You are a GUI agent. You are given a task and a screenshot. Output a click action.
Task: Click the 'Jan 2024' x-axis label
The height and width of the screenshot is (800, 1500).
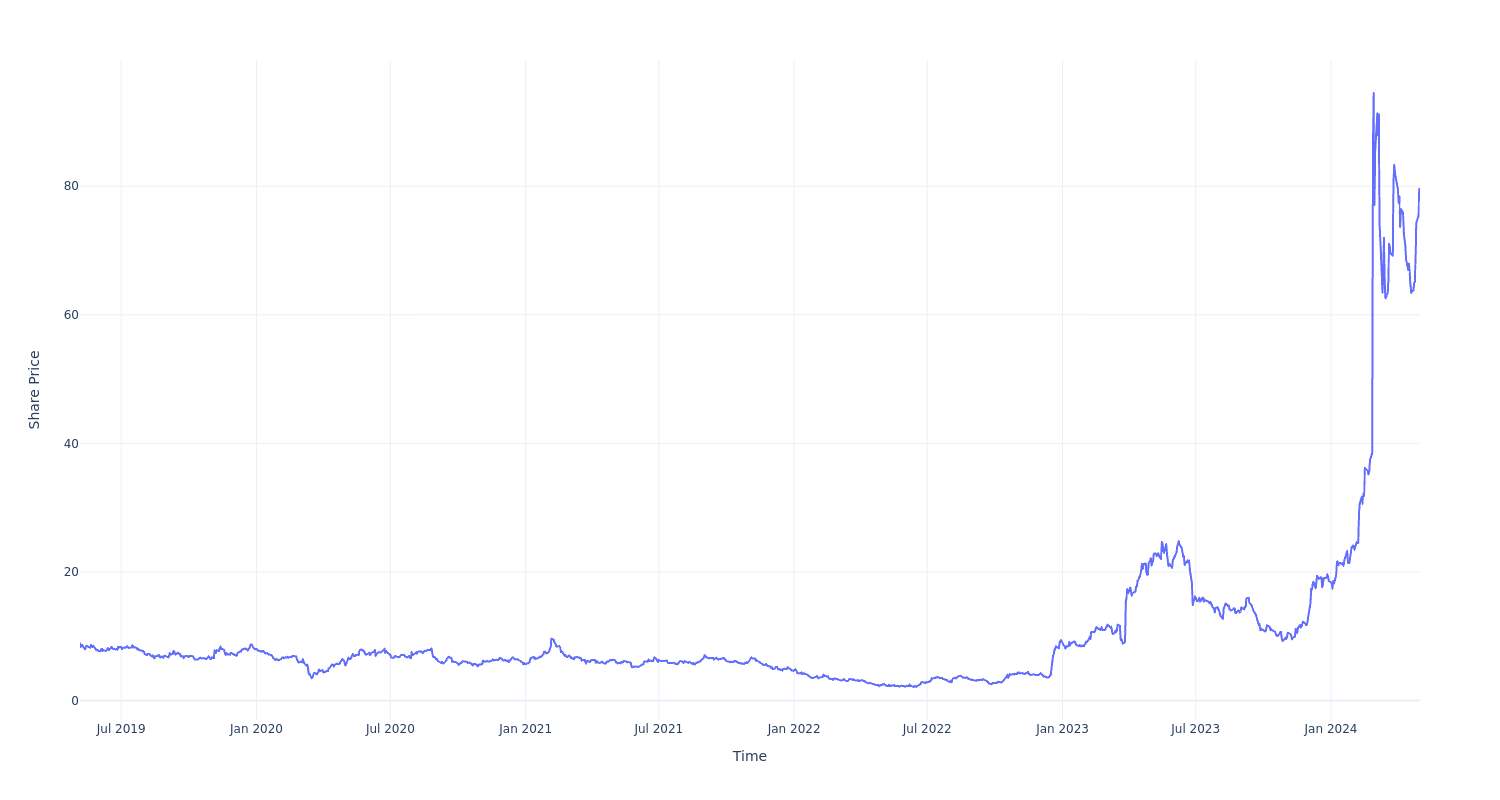click(1331, 729)
